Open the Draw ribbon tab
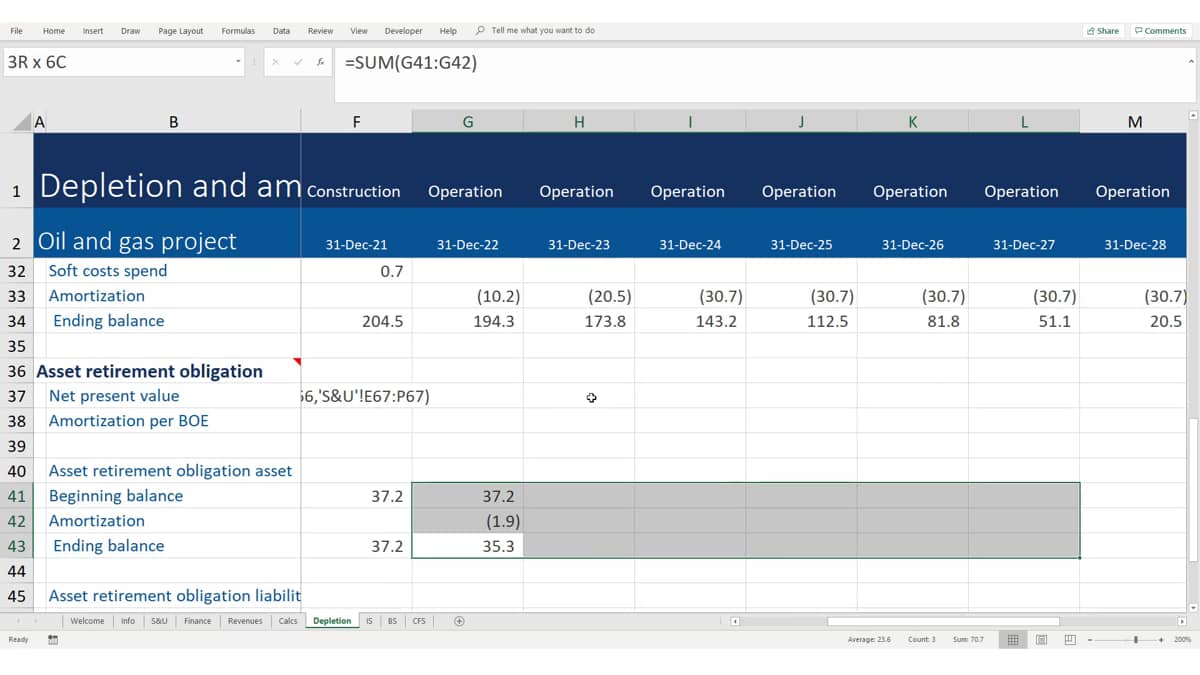Image resolution: width=1200 pixels, height=675 pixels. click(x=130, y=31)
